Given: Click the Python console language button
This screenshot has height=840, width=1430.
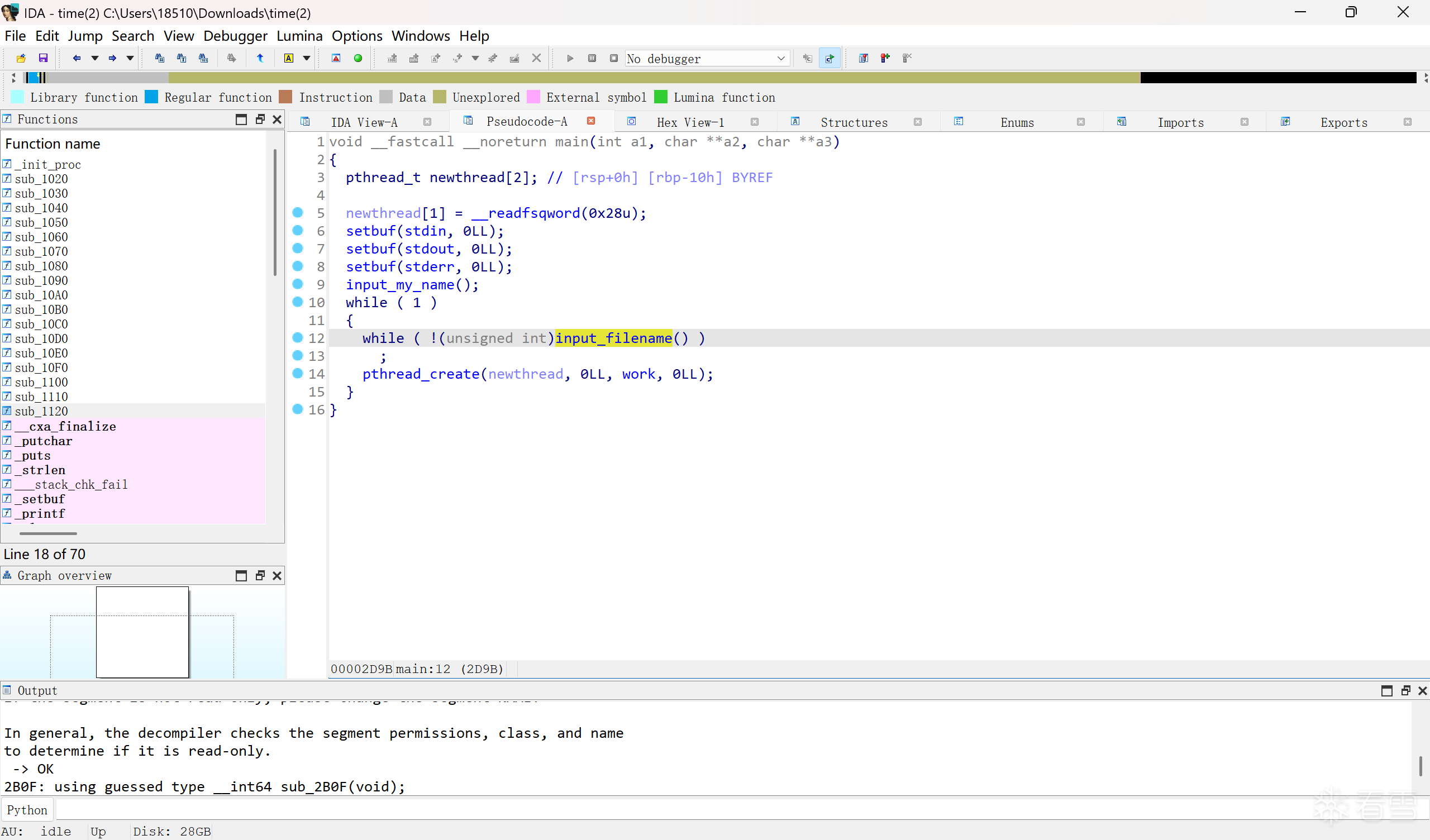Looking at the screenshot, I should [x=27, y=810].
